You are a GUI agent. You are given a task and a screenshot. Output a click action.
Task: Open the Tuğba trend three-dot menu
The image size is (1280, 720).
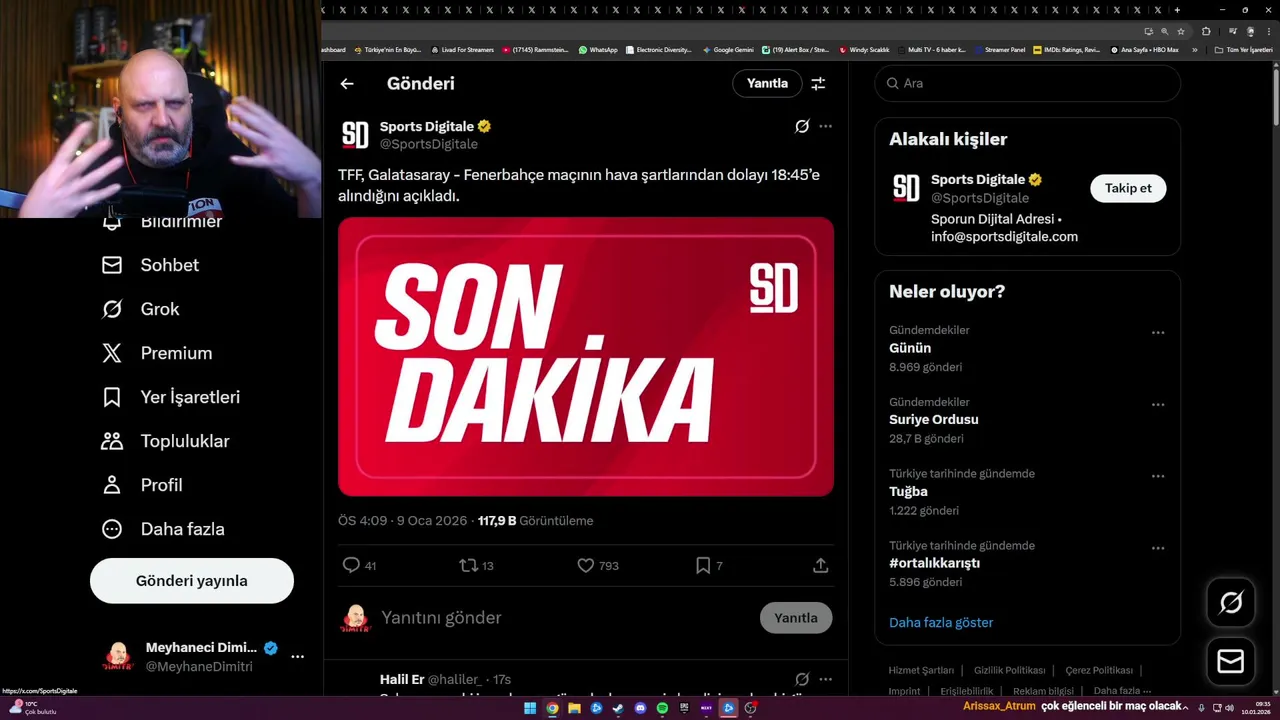coord(1158,477)
